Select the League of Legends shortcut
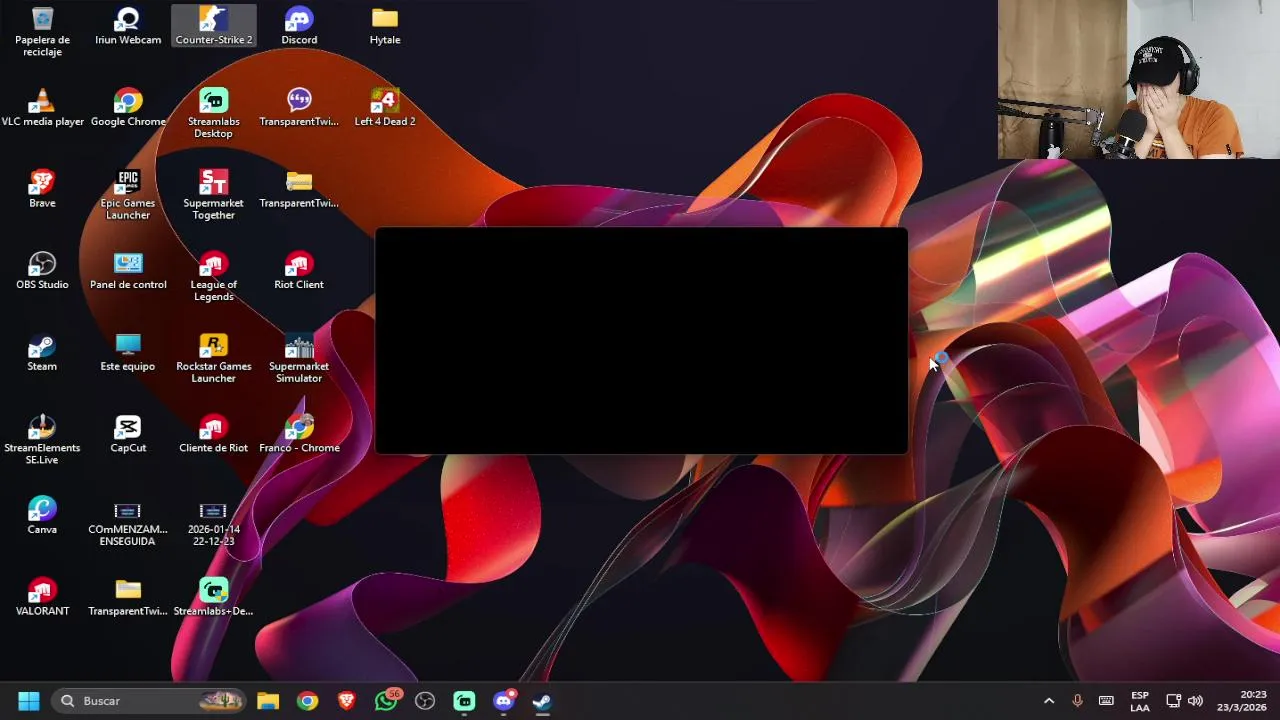The height and width of the screenshot is (720, 1280). 213,277
